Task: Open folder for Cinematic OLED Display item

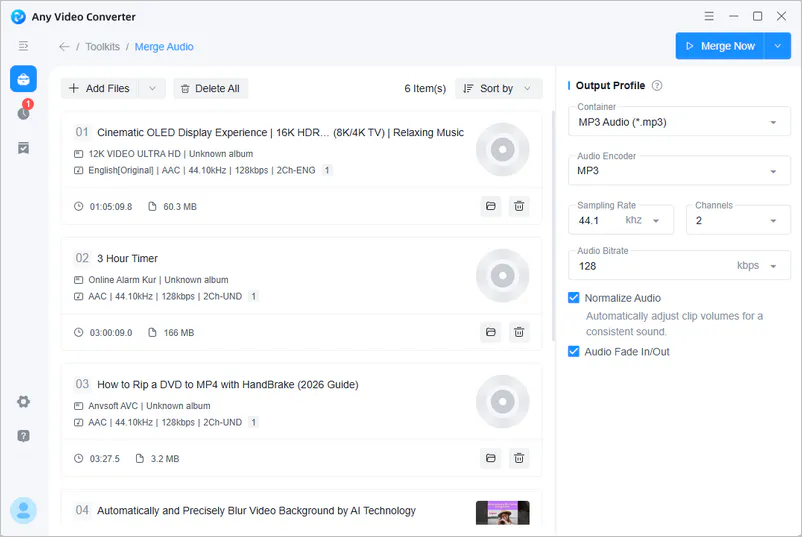Action: 491,206
